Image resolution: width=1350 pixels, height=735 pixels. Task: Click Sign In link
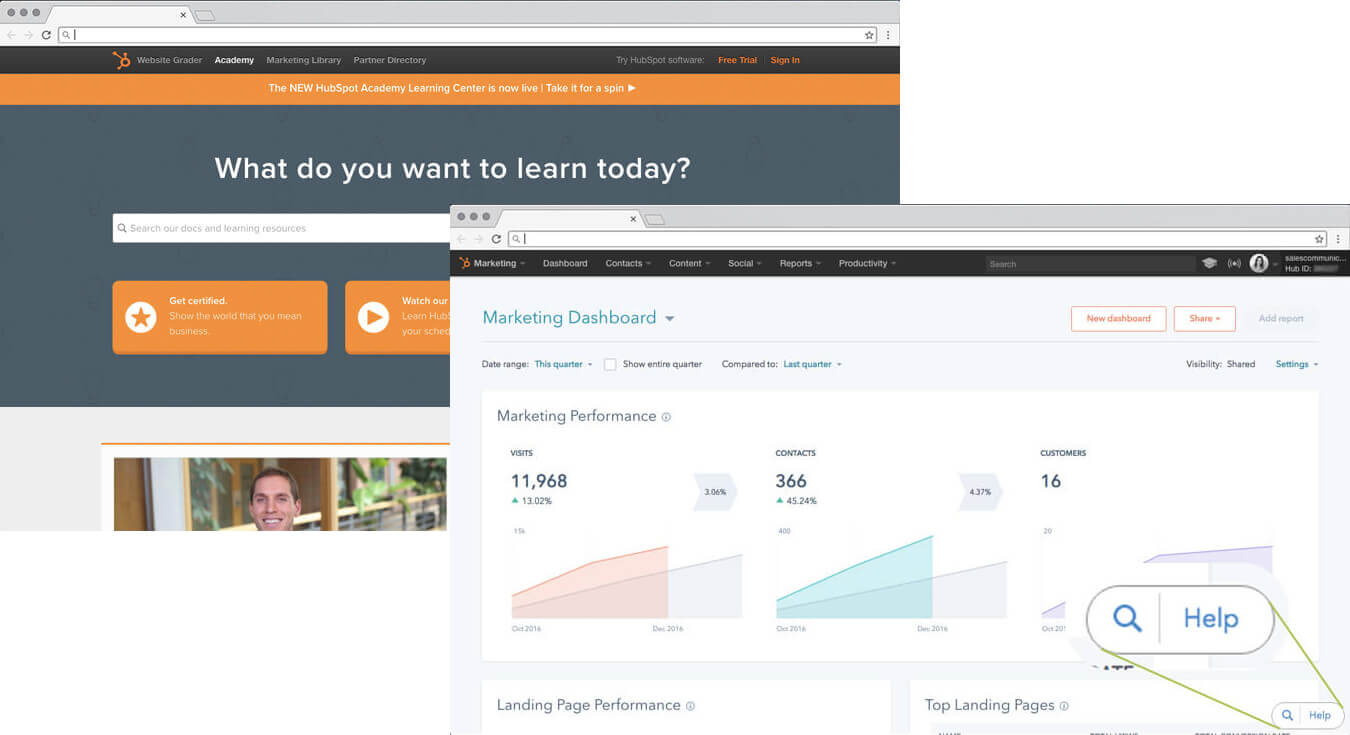785,60
